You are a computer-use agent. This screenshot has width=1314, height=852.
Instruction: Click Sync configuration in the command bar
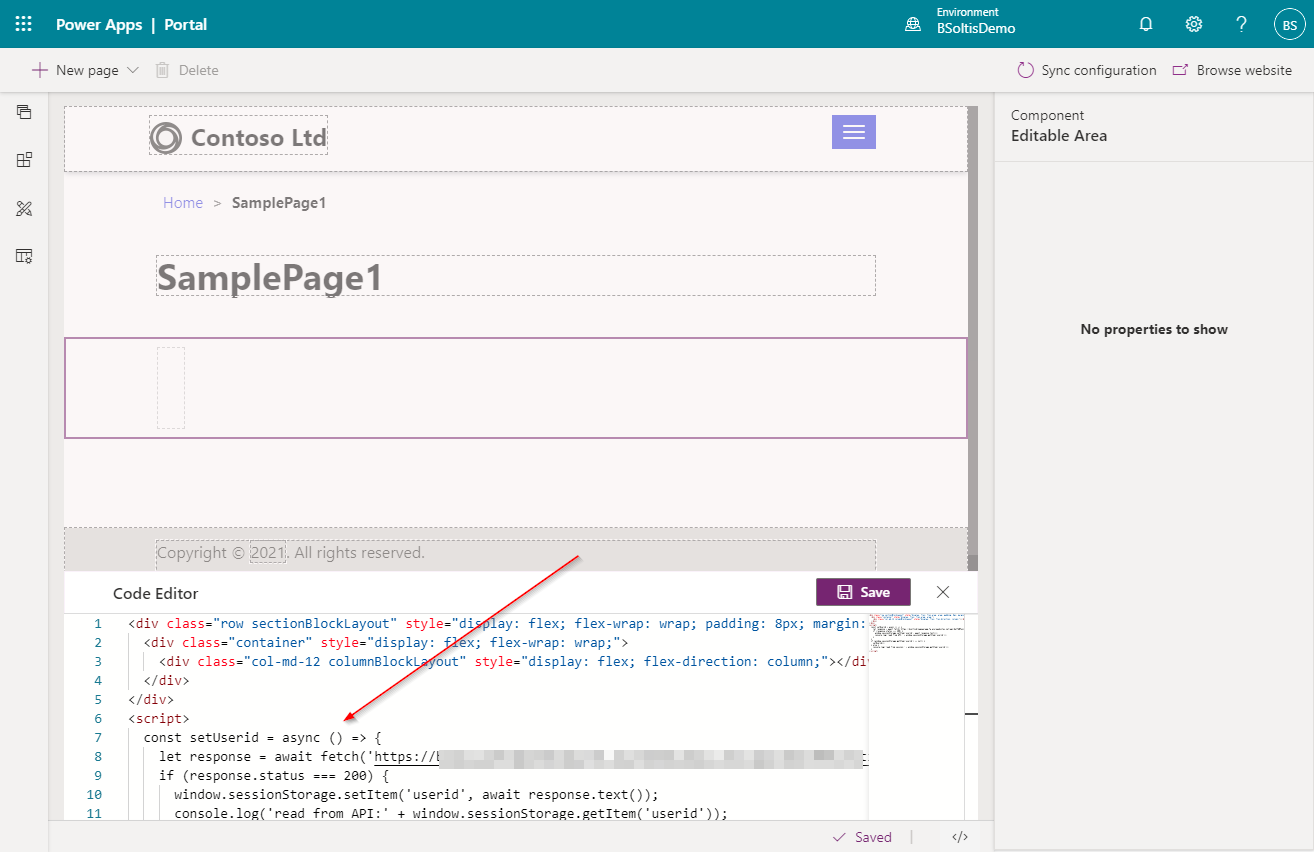1086,70
